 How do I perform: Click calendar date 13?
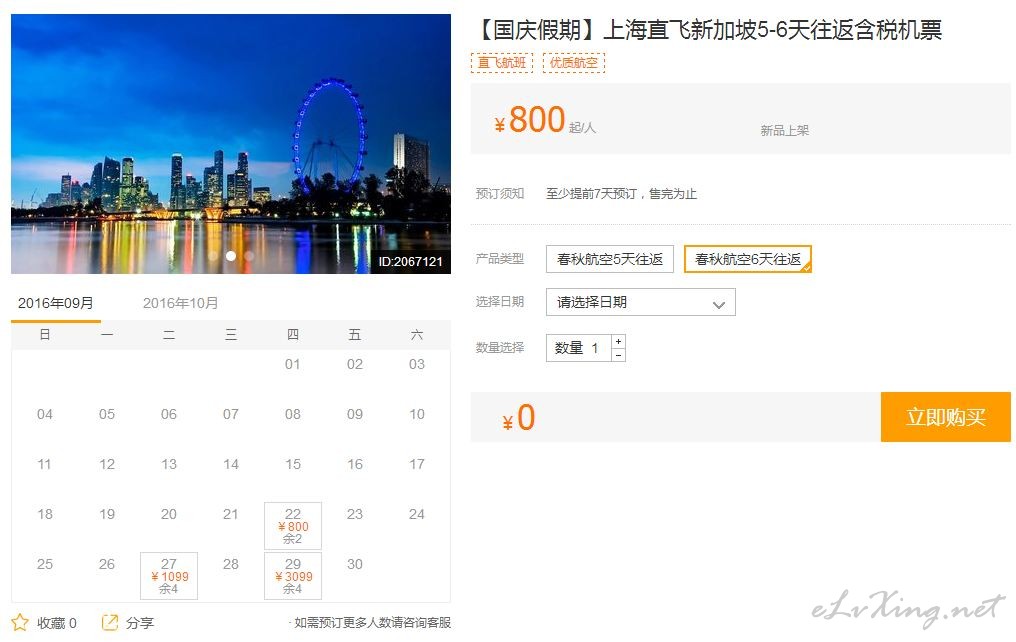click(x=168, y=464)
